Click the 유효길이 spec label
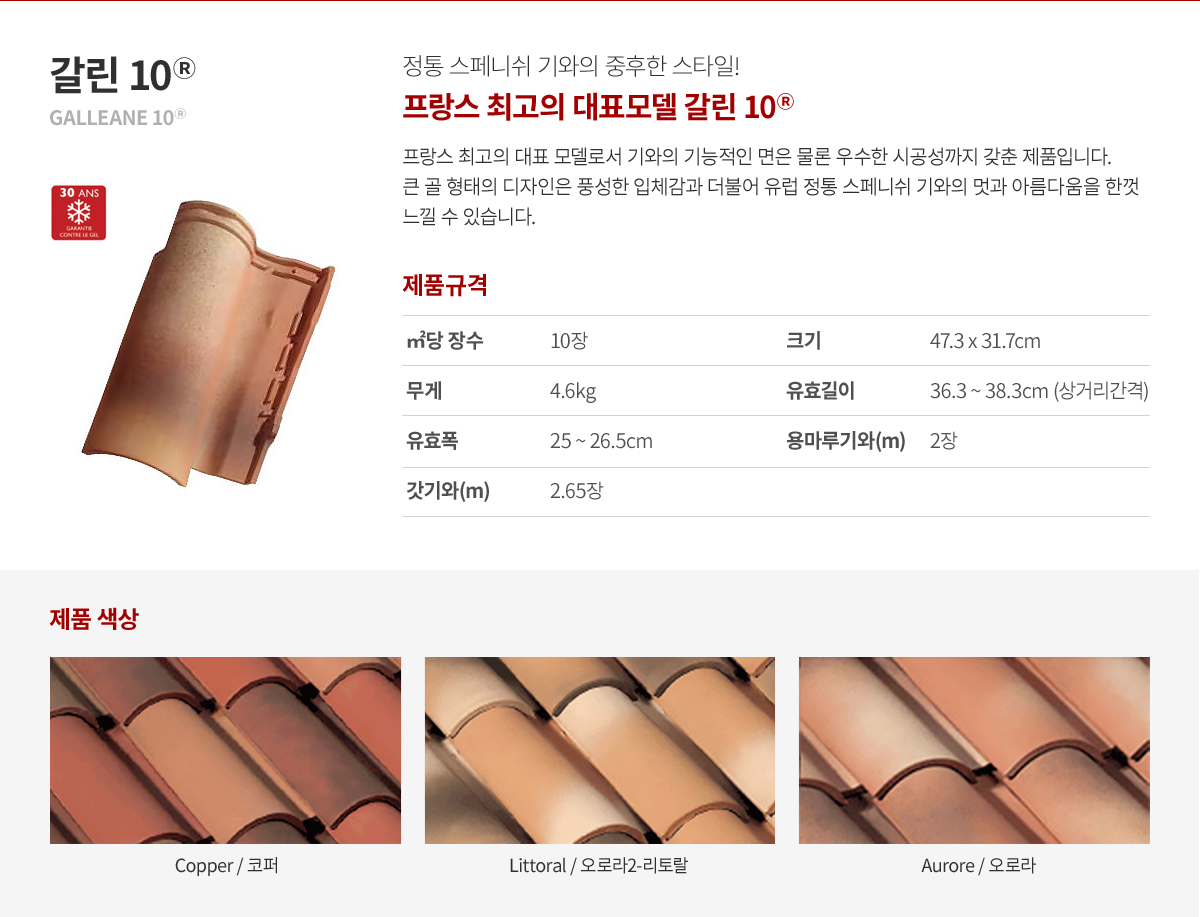Image resolution: width=1200 pixels, height=917 pixels. pos(820,391)
